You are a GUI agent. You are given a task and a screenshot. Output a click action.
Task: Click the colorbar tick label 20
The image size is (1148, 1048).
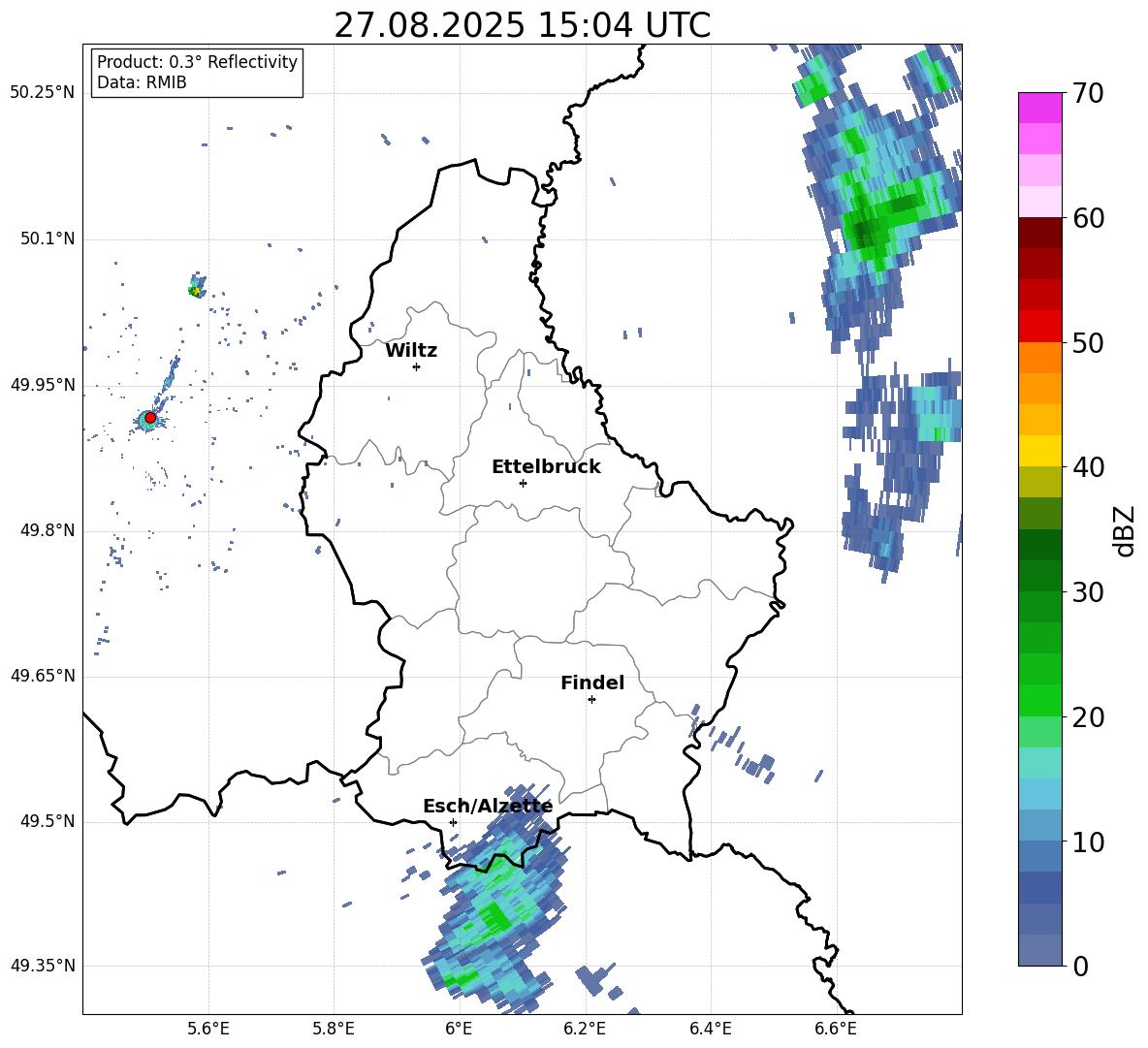point(1089,717)
